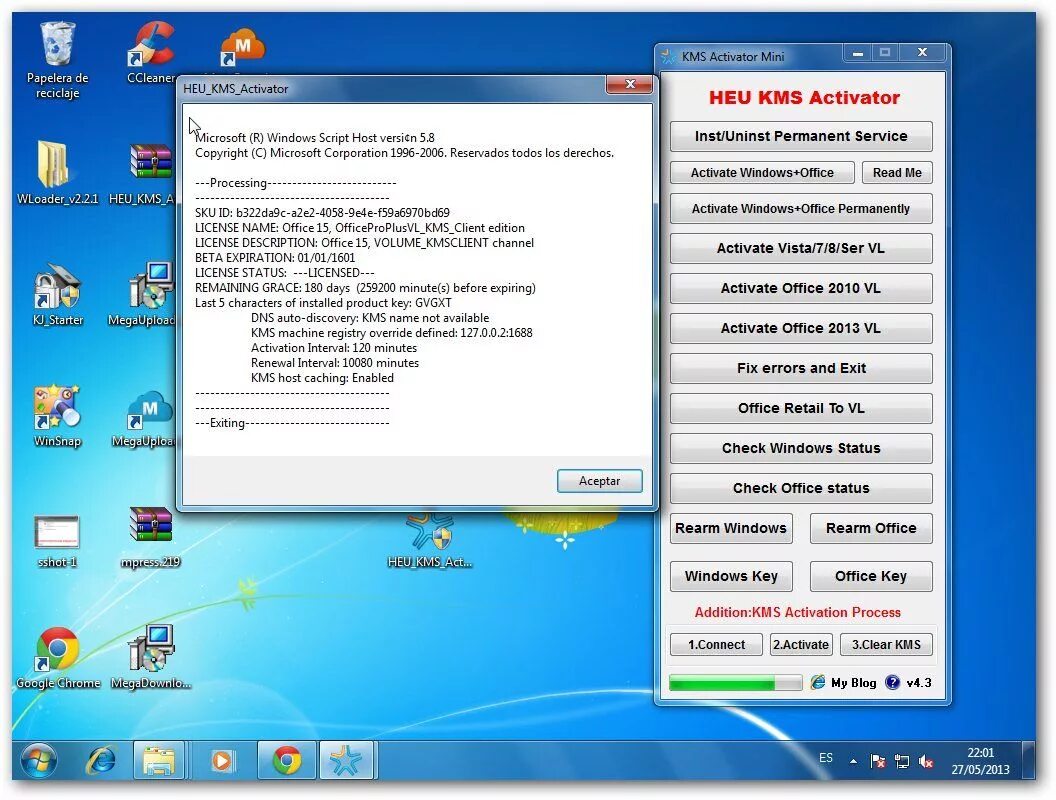Open the Read Me button
The image size is (1056, 800).
click(x=897, y=172)
